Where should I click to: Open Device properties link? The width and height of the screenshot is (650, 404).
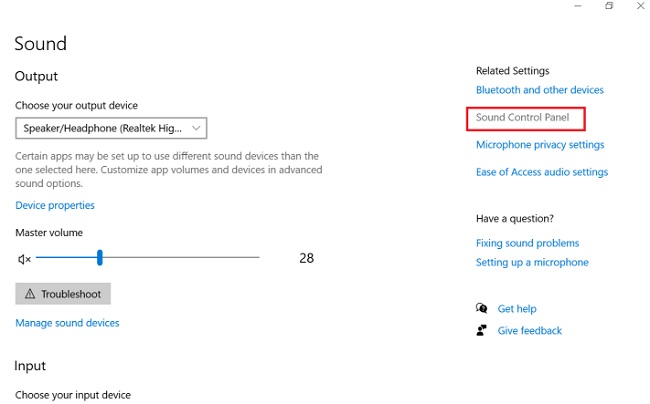coord(55,205)
